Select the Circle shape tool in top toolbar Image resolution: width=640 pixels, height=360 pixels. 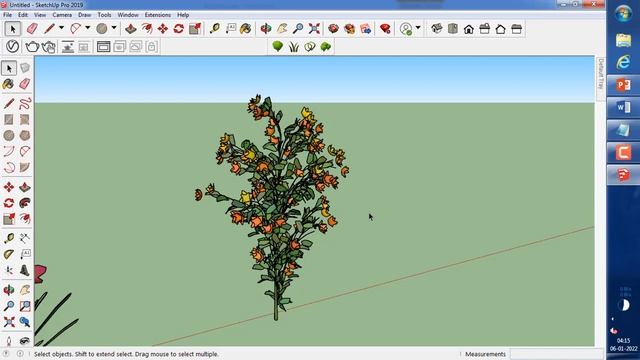pos(102,29)
